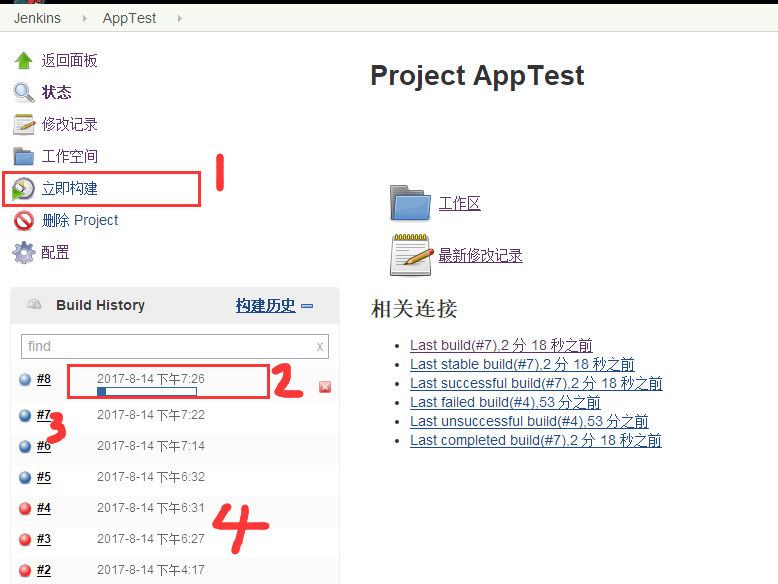Open Last build(#7) link
This screenshot has width=778, height=584.
tap(501, 345)
